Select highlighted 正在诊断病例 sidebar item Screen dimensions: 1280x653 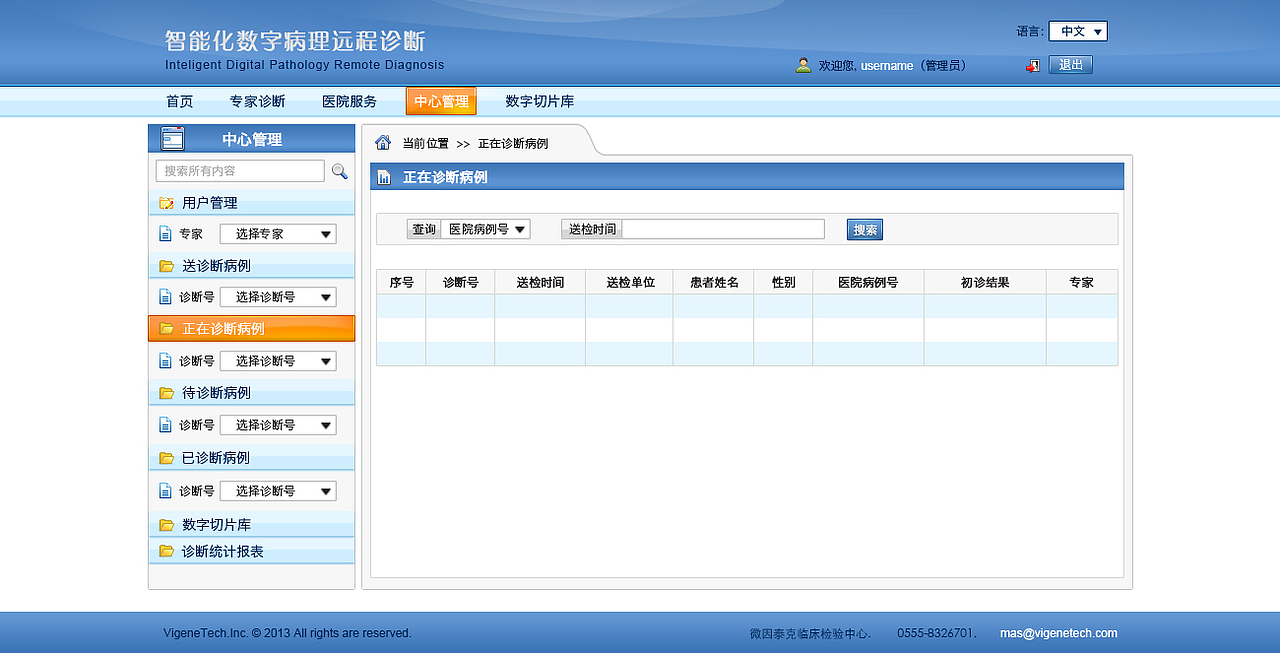(251, 329)
